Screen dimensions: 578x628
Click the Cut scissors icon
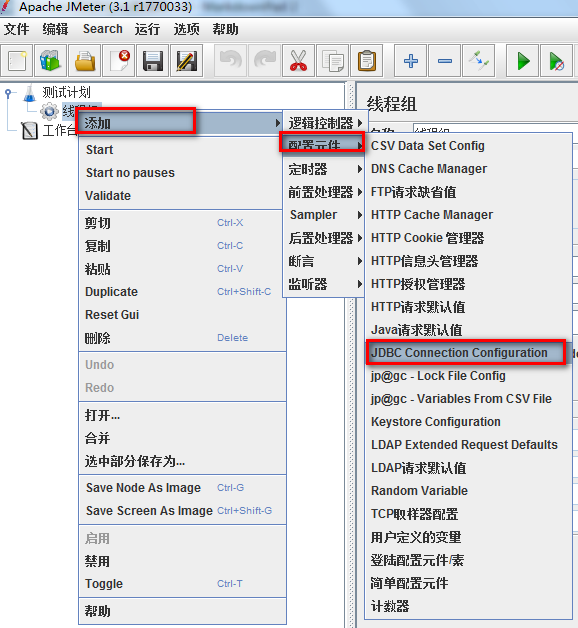(x=298, y=61)
